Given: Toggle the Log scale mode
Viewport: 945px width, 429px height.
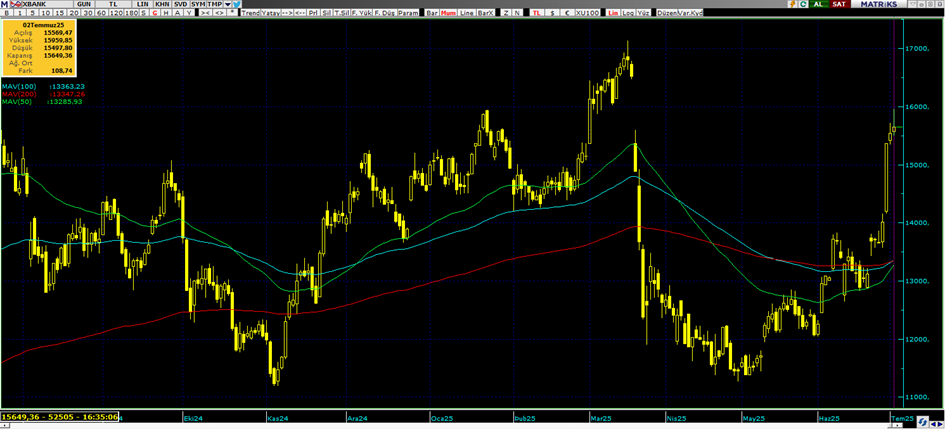Looking at the screenshot, I should click(x=628, y=14).
